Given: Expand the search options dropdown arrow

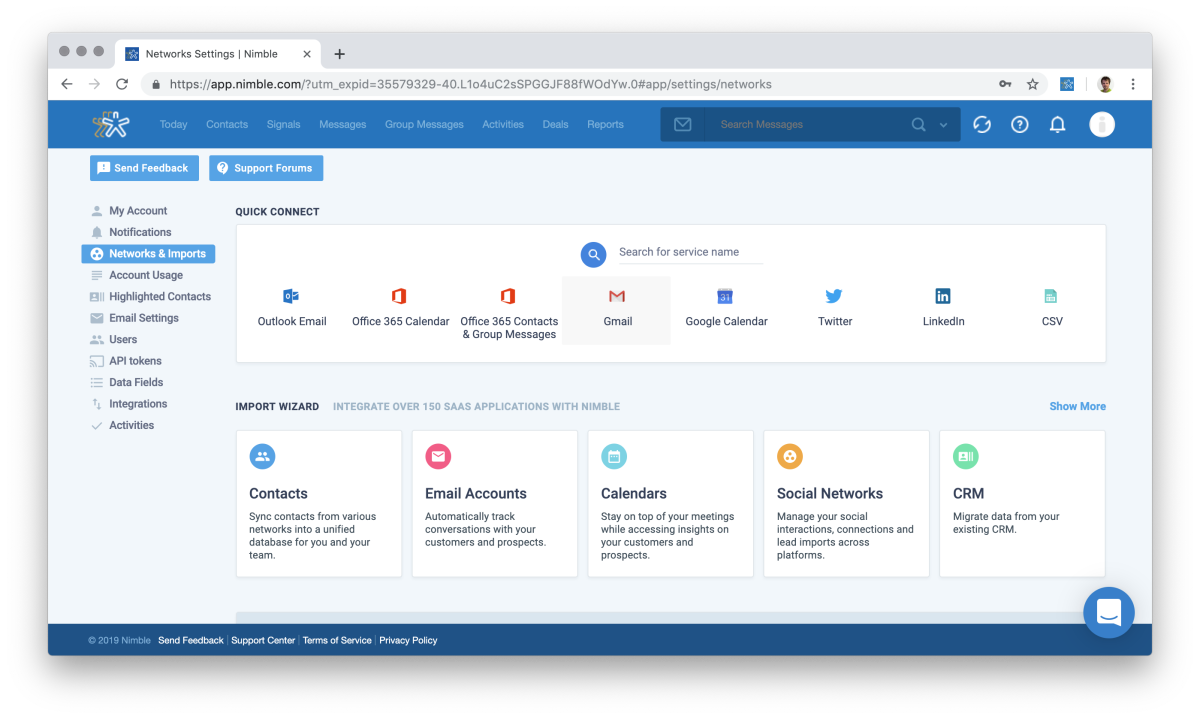Looking at the screenshot, I should coord(943,125).
